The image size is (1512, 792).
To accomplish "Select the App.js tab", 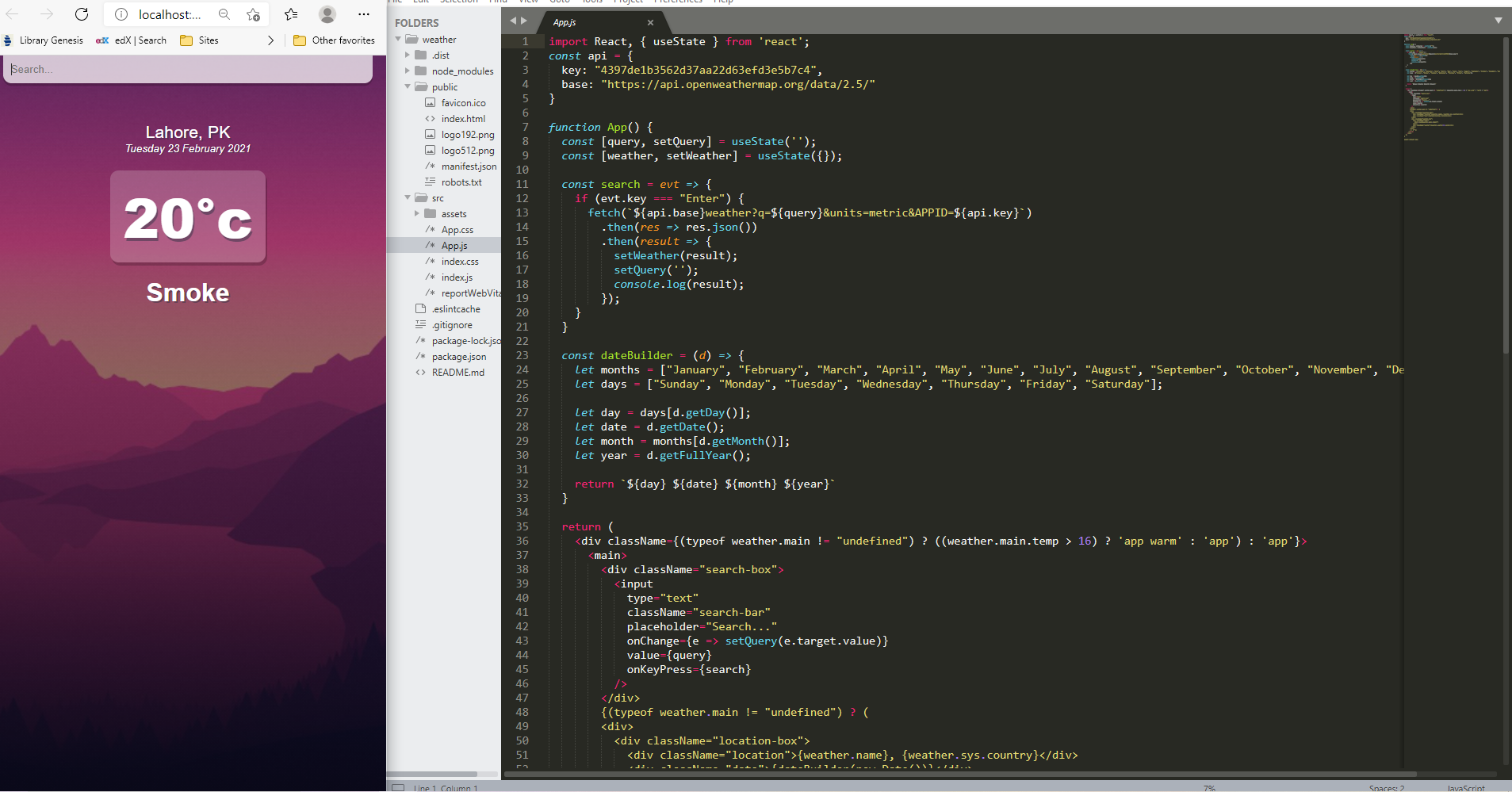I will (565, 22).
